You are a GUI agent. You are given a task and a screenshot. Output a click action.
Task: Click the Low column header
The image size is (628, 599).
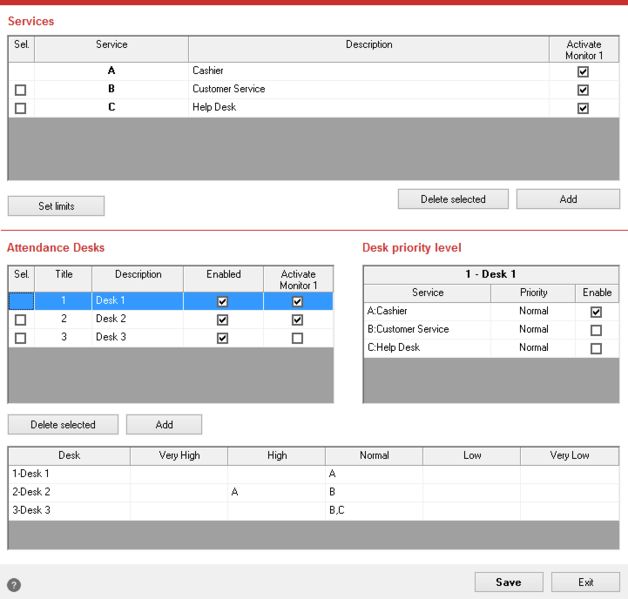(471, 456)
